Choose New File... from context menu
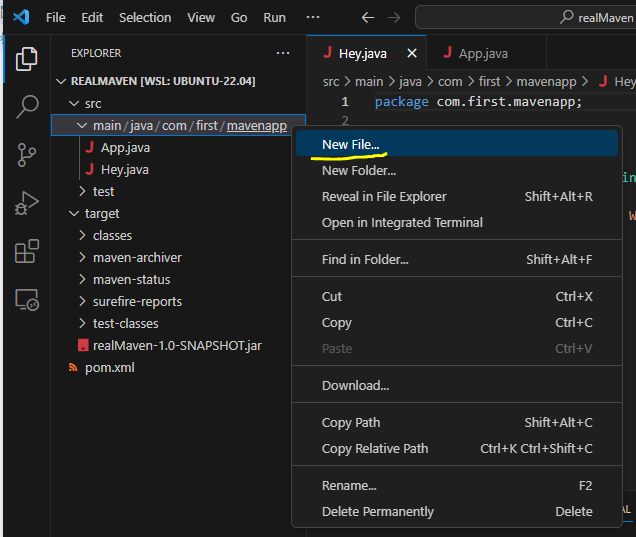 [x=457, y=144]
